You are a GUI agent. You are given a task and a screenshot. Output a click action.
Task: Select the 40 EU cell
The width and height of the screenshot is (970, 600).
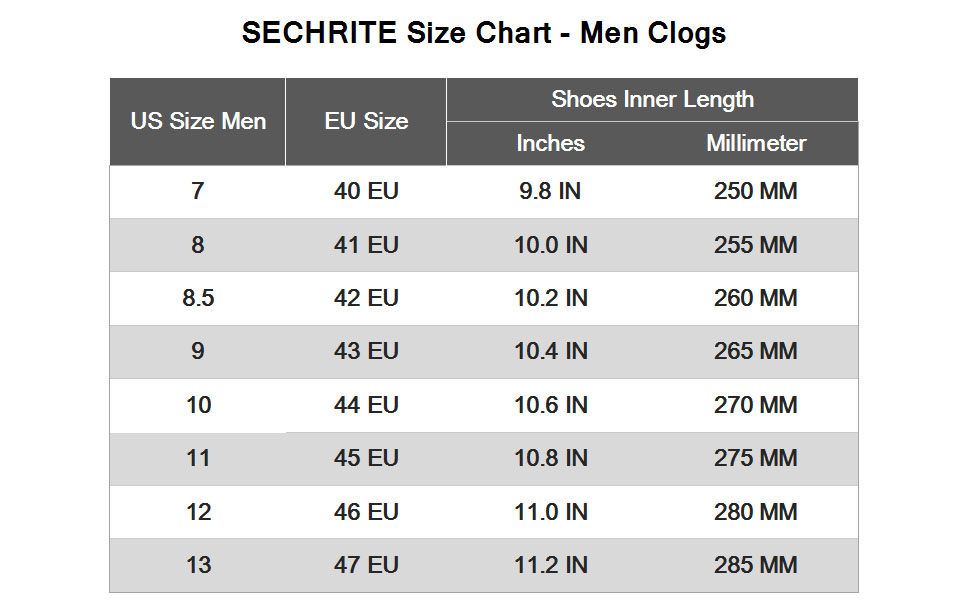[366, 191]
